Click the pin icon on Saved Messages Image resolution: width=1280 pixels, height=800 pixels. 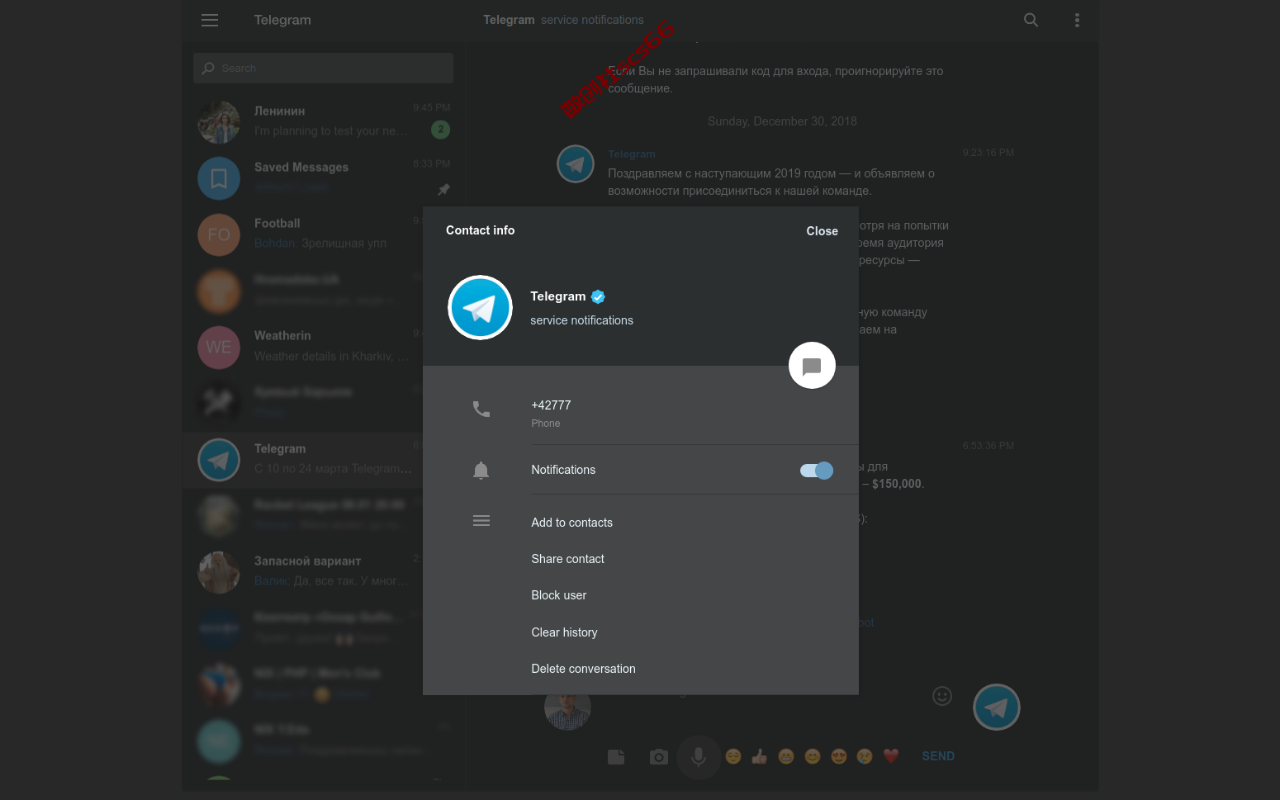(x=444, y=189)
